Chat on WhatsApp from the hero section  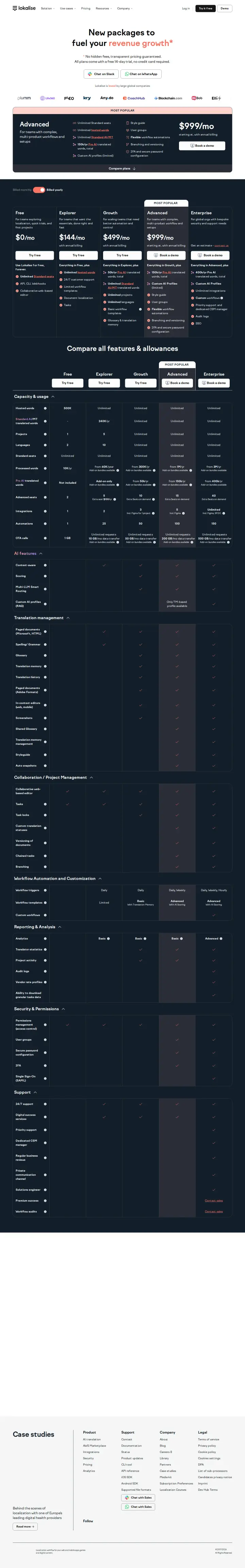pos(141,74)
